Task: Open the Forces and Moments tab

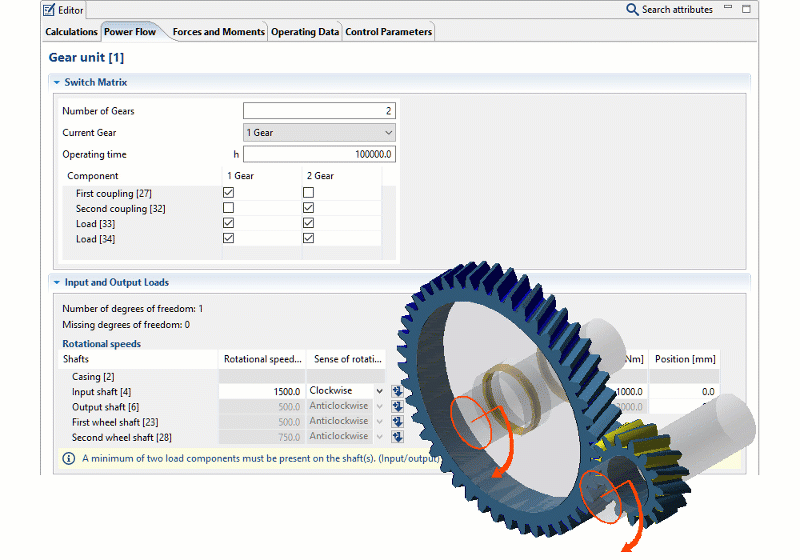Action: [218, 32]
